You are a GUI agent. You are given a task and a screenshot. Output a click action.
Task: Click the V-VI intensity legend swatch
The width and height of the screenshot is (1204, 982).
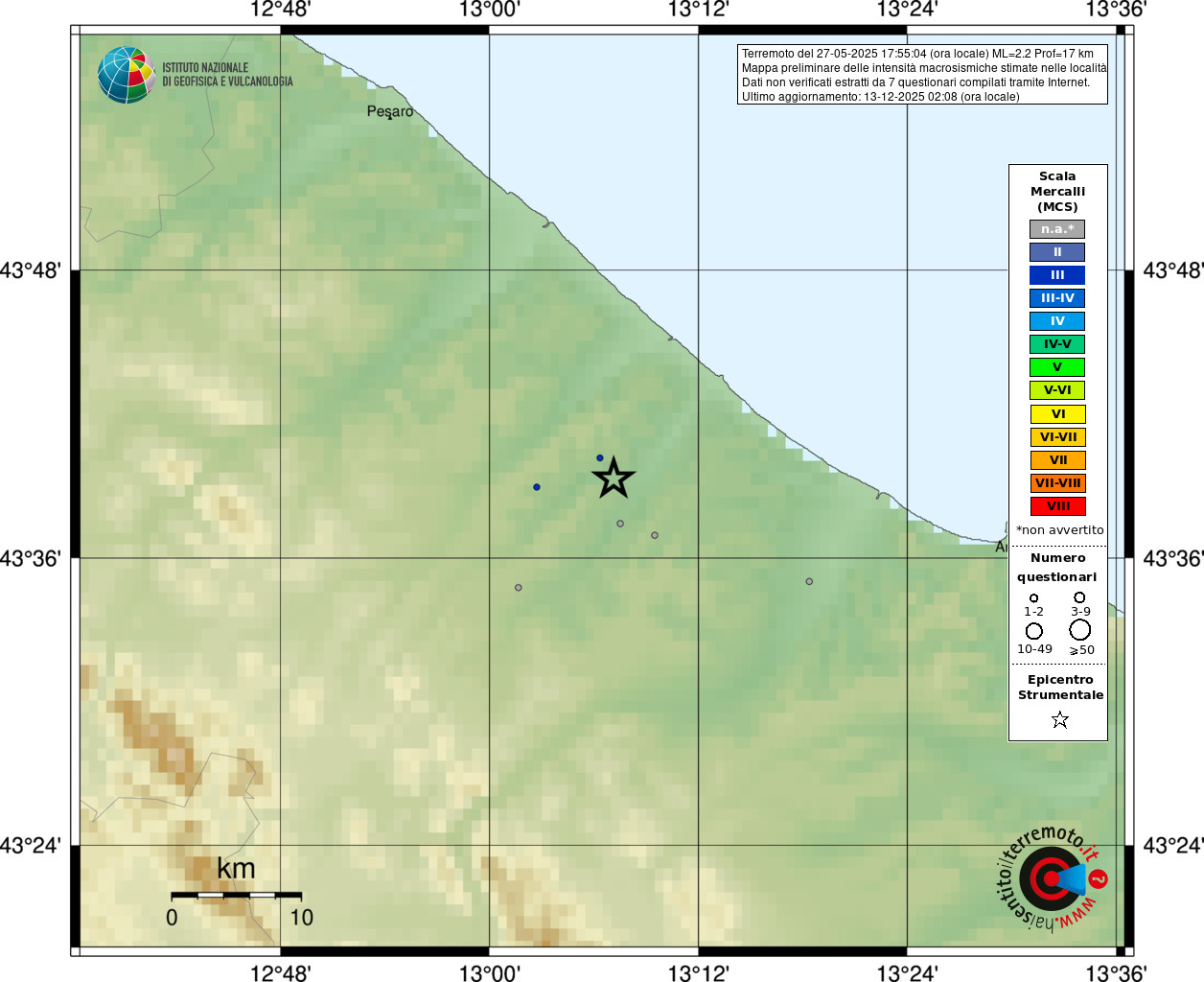(1057, 390)
